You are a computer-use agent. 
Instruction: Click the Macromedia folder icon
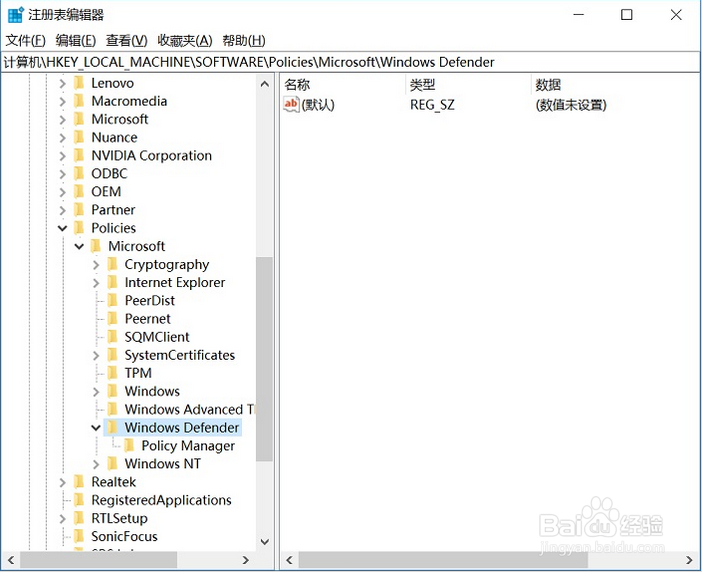point(79,101)
